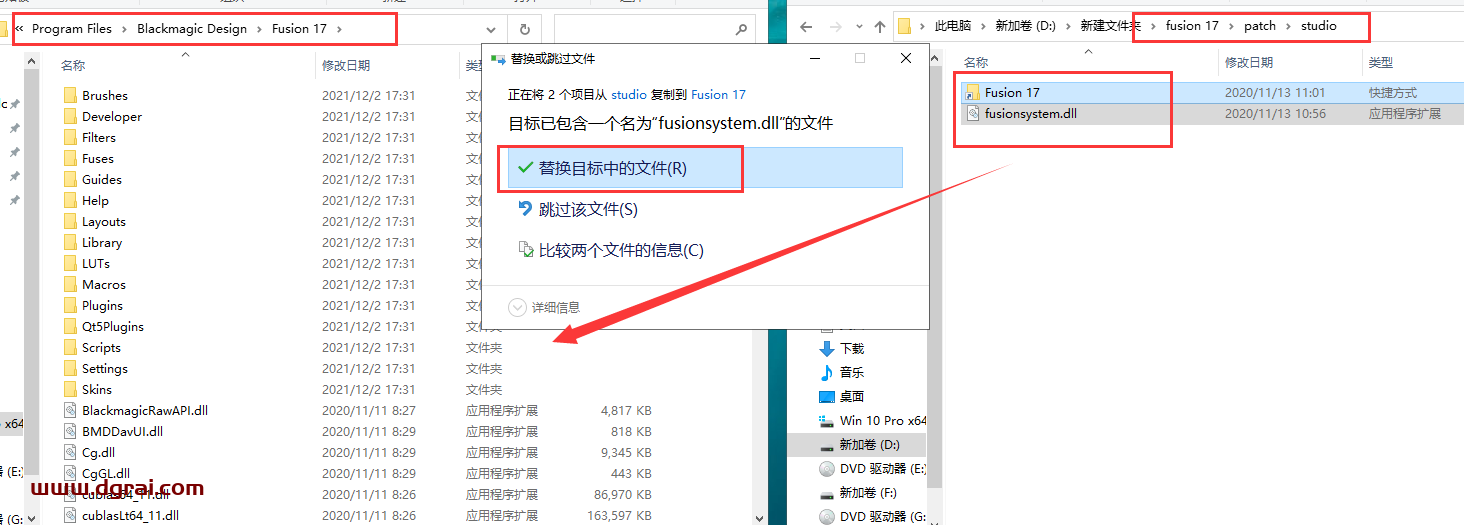This screenshot has height=525, width=1464.
Task: Open Guides folder icon
Action: click(70, 180)
